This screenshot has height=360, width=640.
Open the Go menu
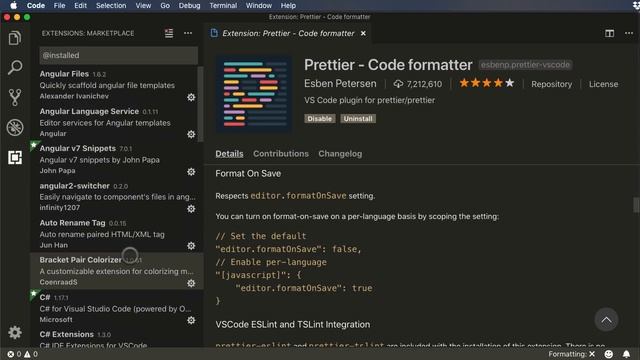(165, 6)
